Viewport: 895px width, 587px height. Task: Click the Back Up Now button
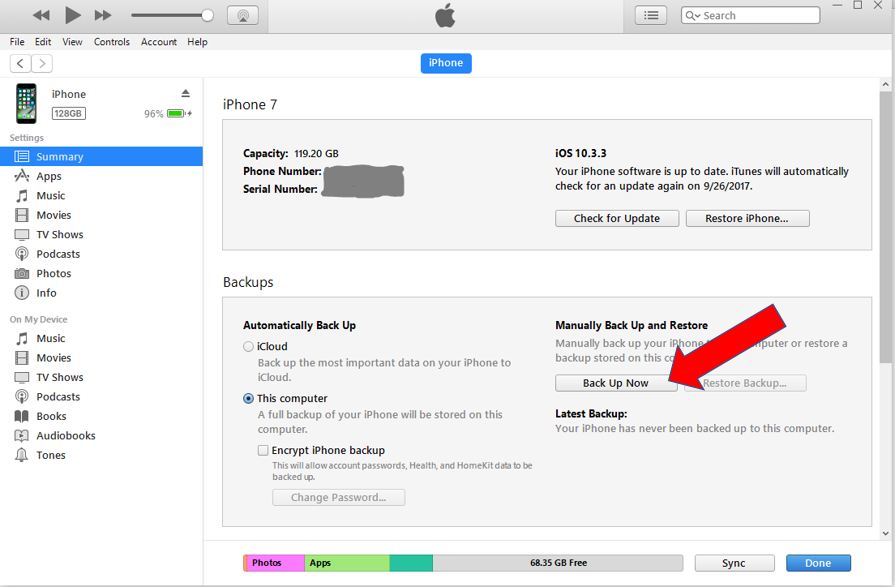[x=616, y=383]
